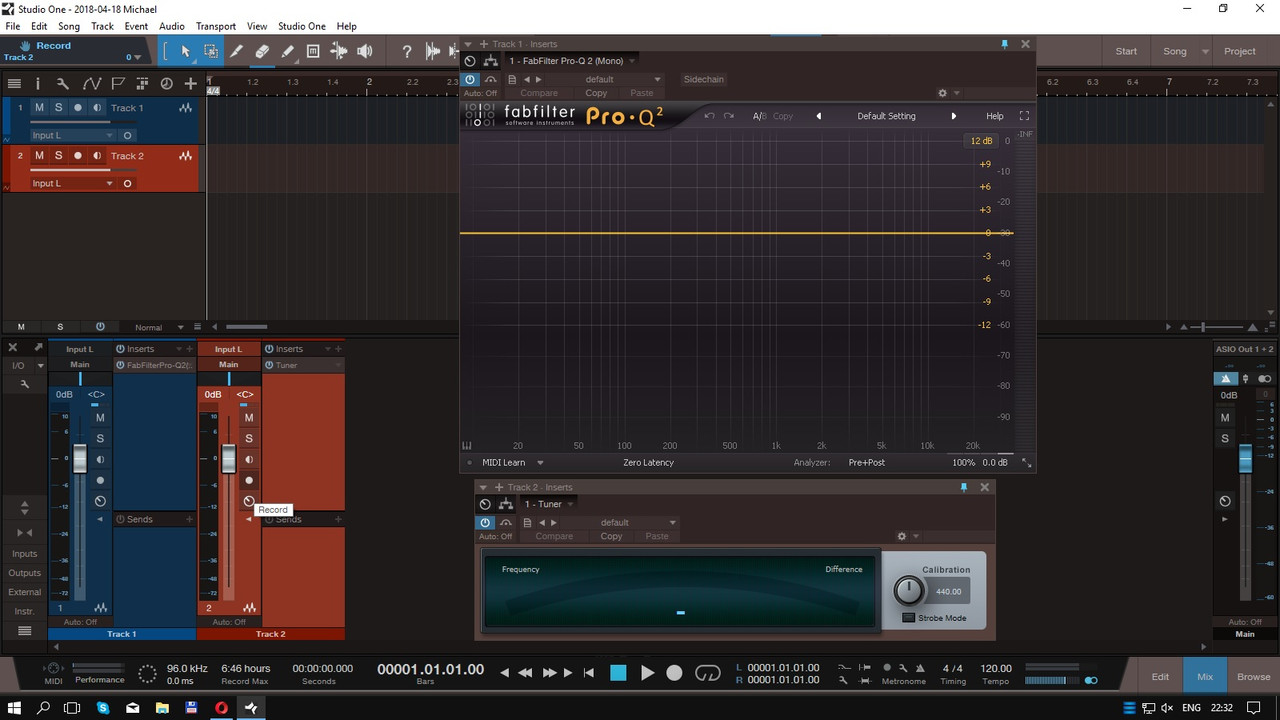The height and width of the screenshot is (720, 1280).
Task: Open Normal dropdown below track list
Action: point(160,327)
